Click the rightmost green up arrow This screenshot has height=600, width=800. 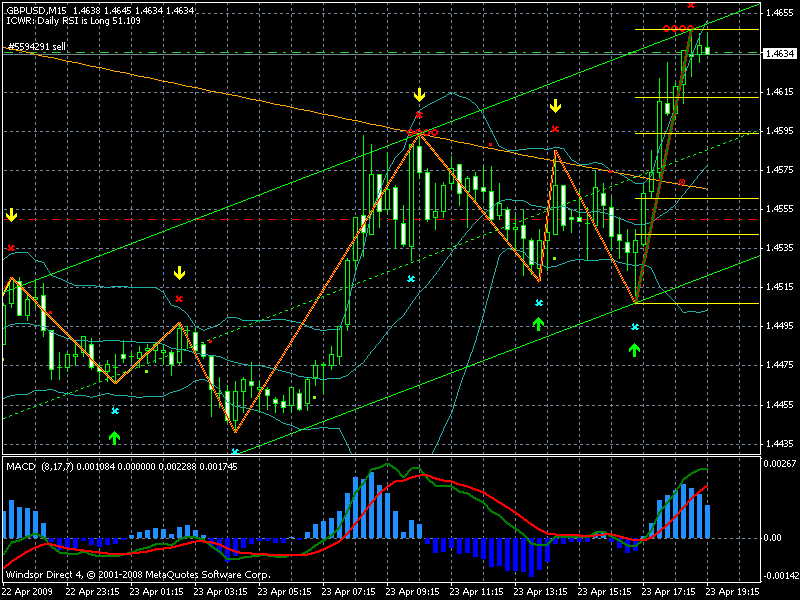coord(634,349)
